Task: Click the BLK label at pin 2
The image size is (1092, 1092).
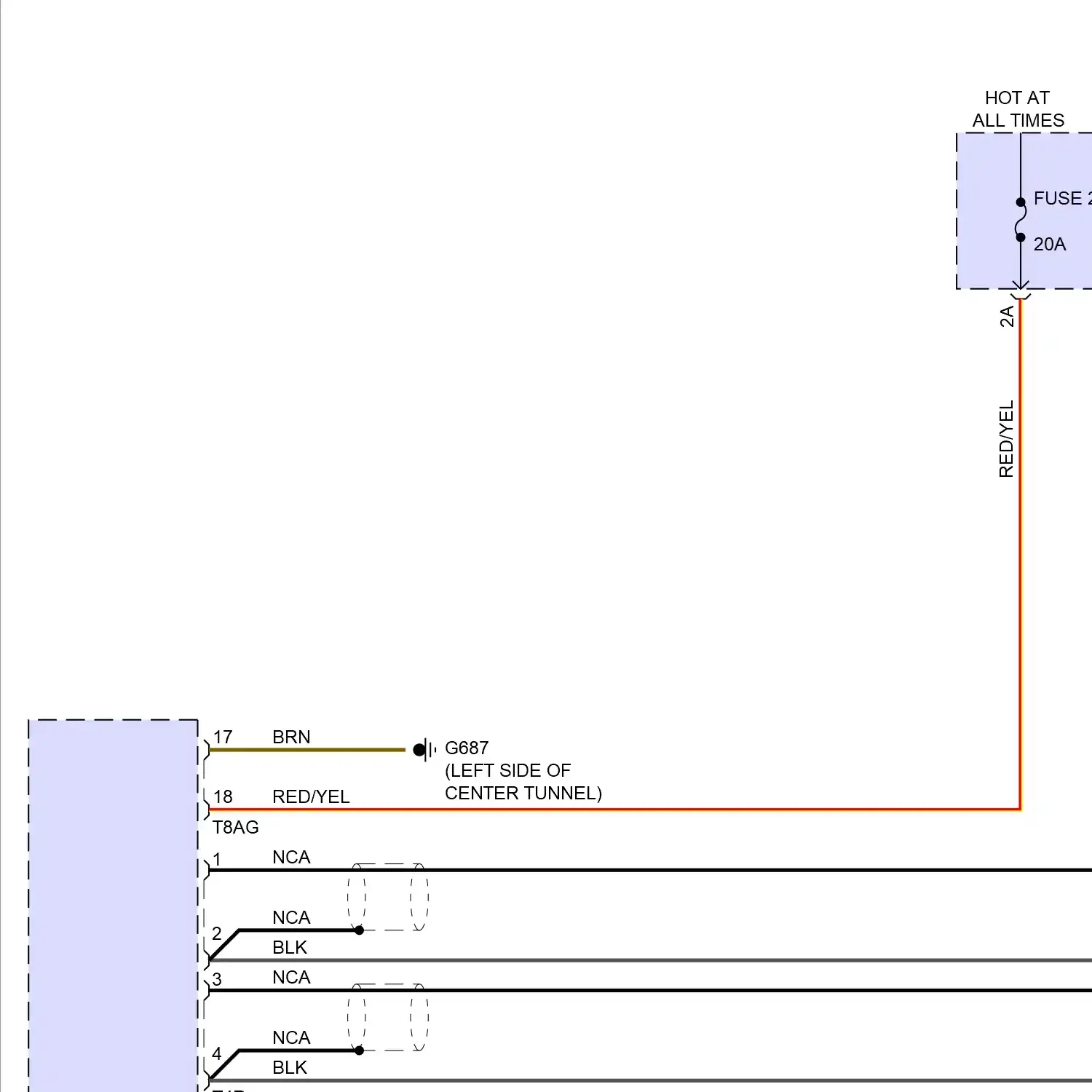Action: [x=290, y=947]
